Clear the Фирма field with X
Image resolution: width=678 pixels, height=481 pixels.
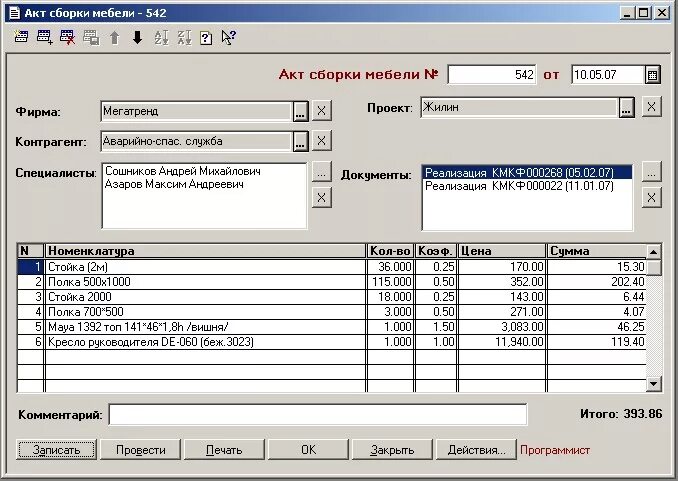tap(321, 111)
